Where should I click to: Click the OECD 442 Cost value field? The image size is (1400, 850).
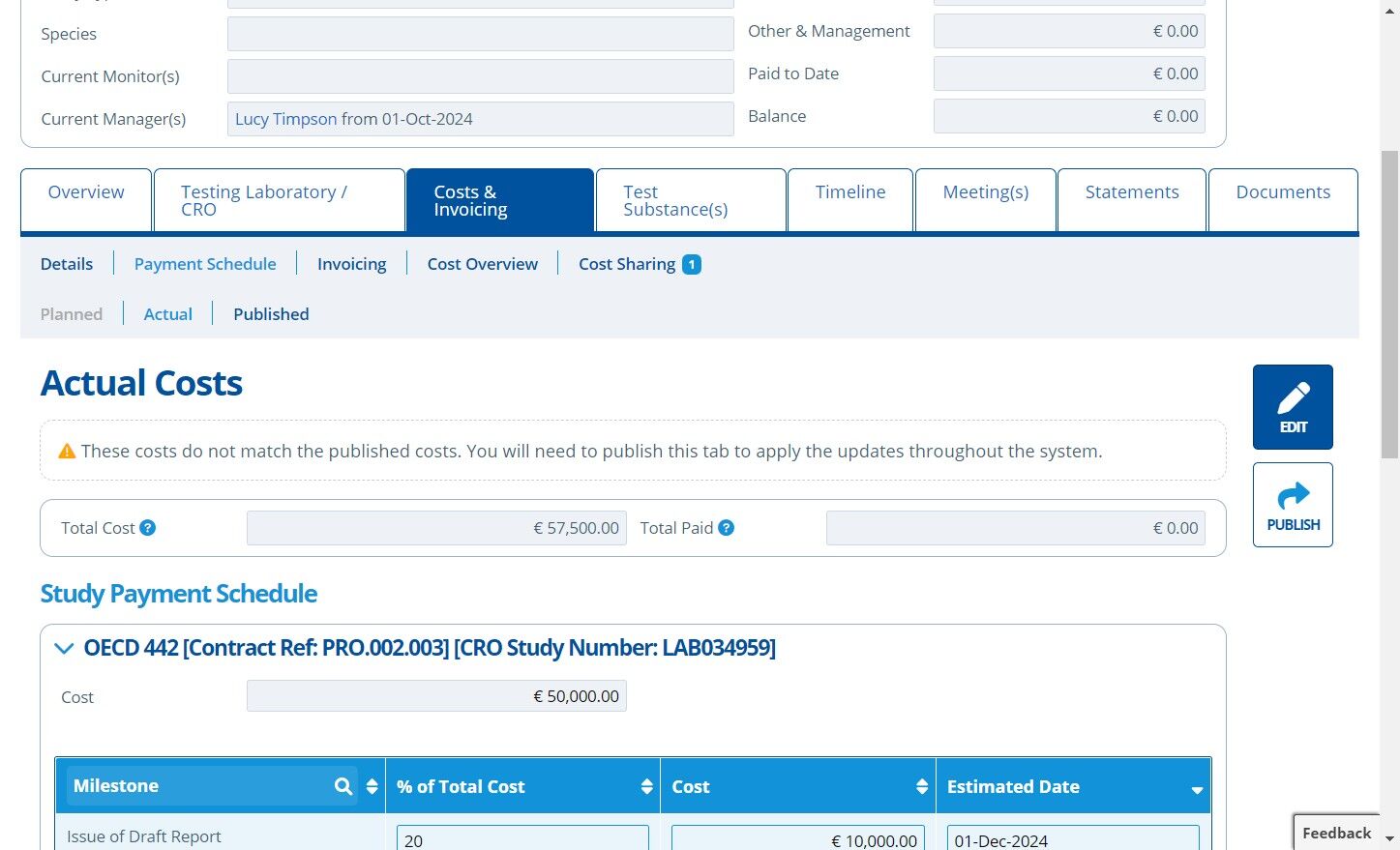[436, 696]
